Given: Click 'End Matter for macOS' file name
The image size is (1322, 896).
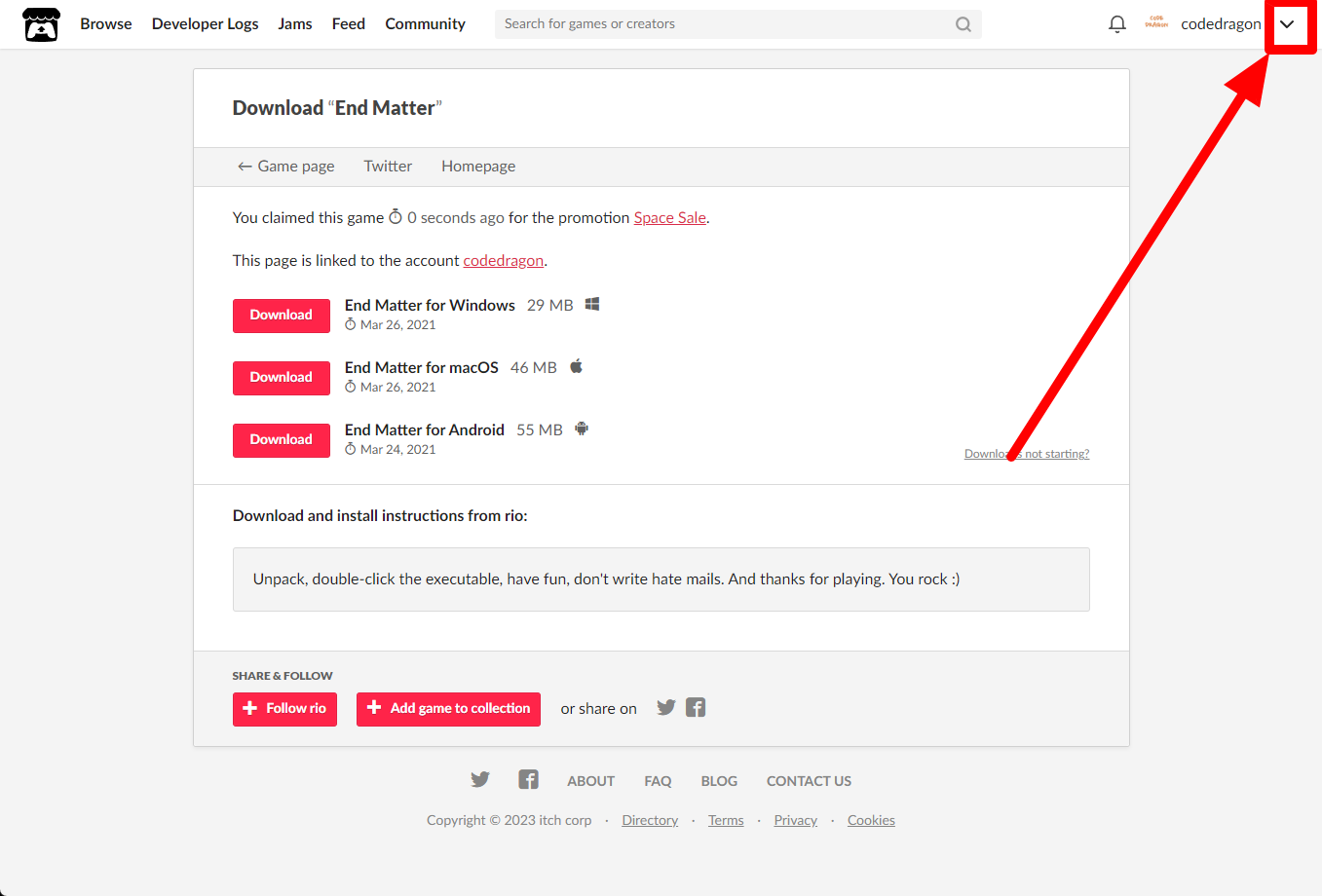Looking at the screenshot, I should tap(422, 368).
